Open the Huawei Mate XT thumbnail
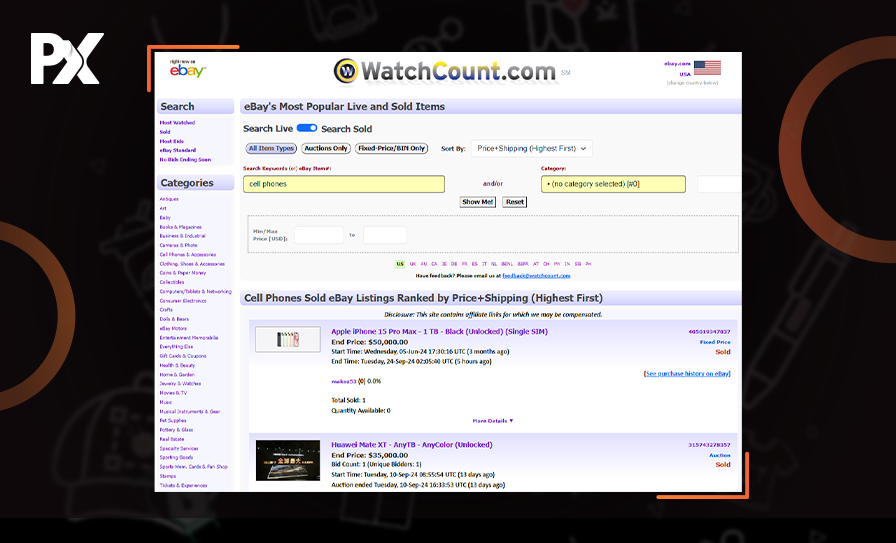 (288, 461)
